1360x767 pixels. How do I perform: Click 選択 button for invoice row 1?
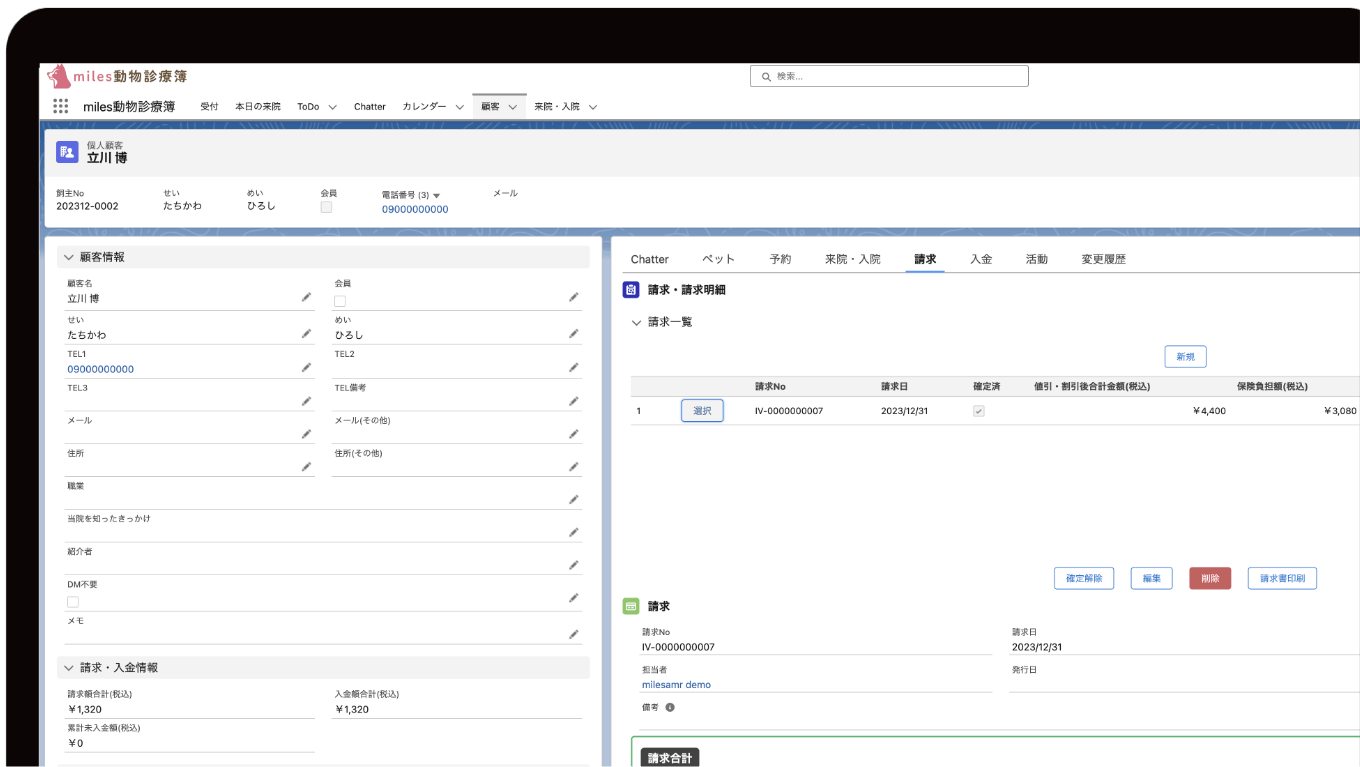702,411
